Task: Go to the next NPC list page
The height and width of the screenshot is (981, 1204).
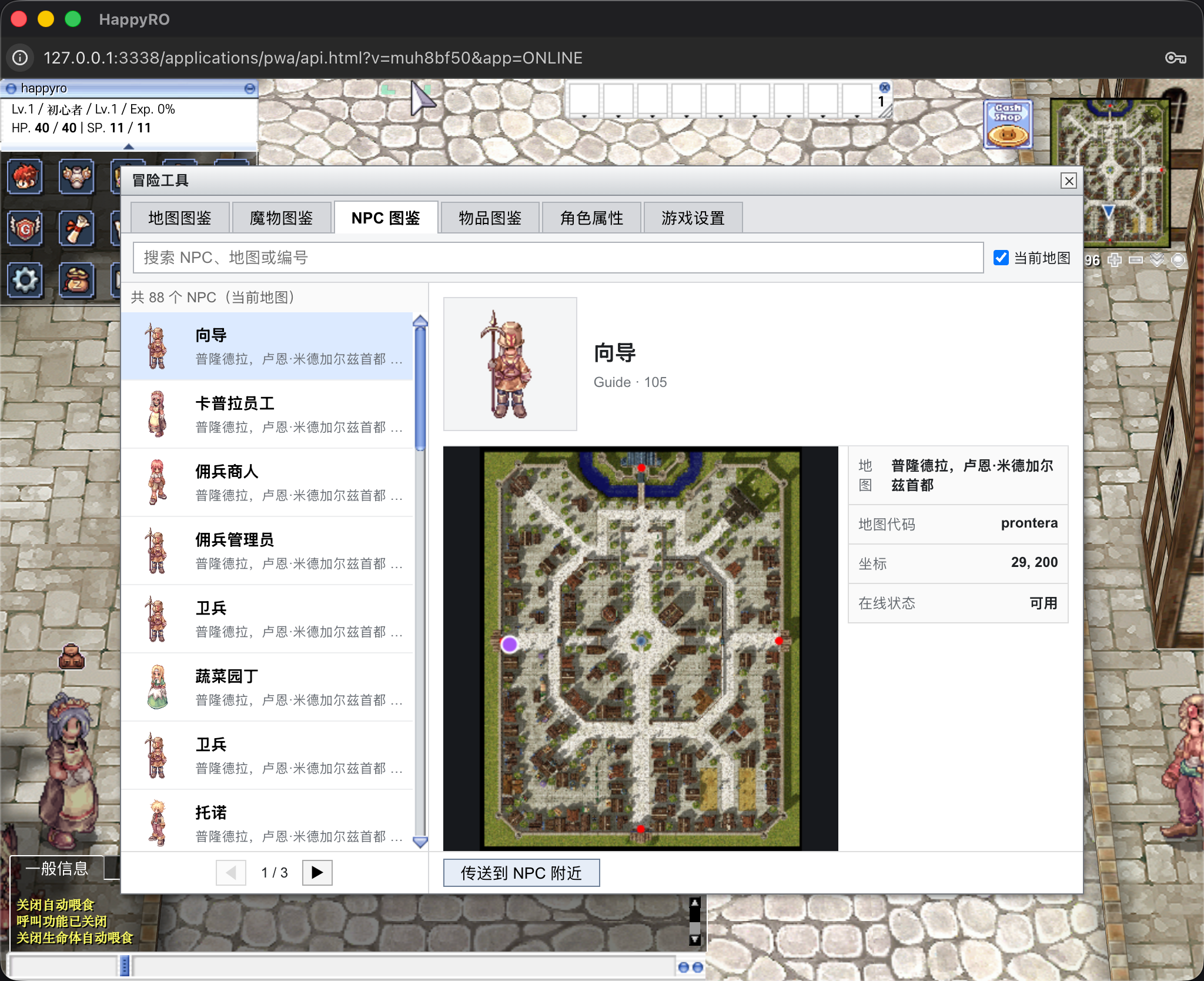Action: (317, 872)
